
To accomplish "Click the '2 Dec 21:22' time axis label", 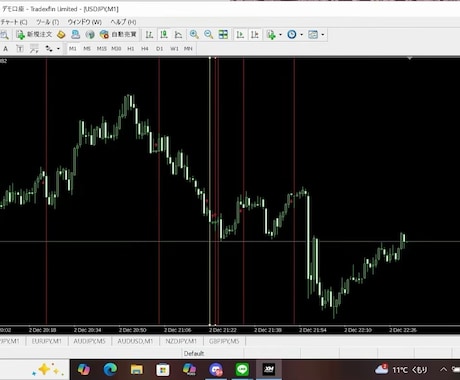I will [x=223, y=330].
